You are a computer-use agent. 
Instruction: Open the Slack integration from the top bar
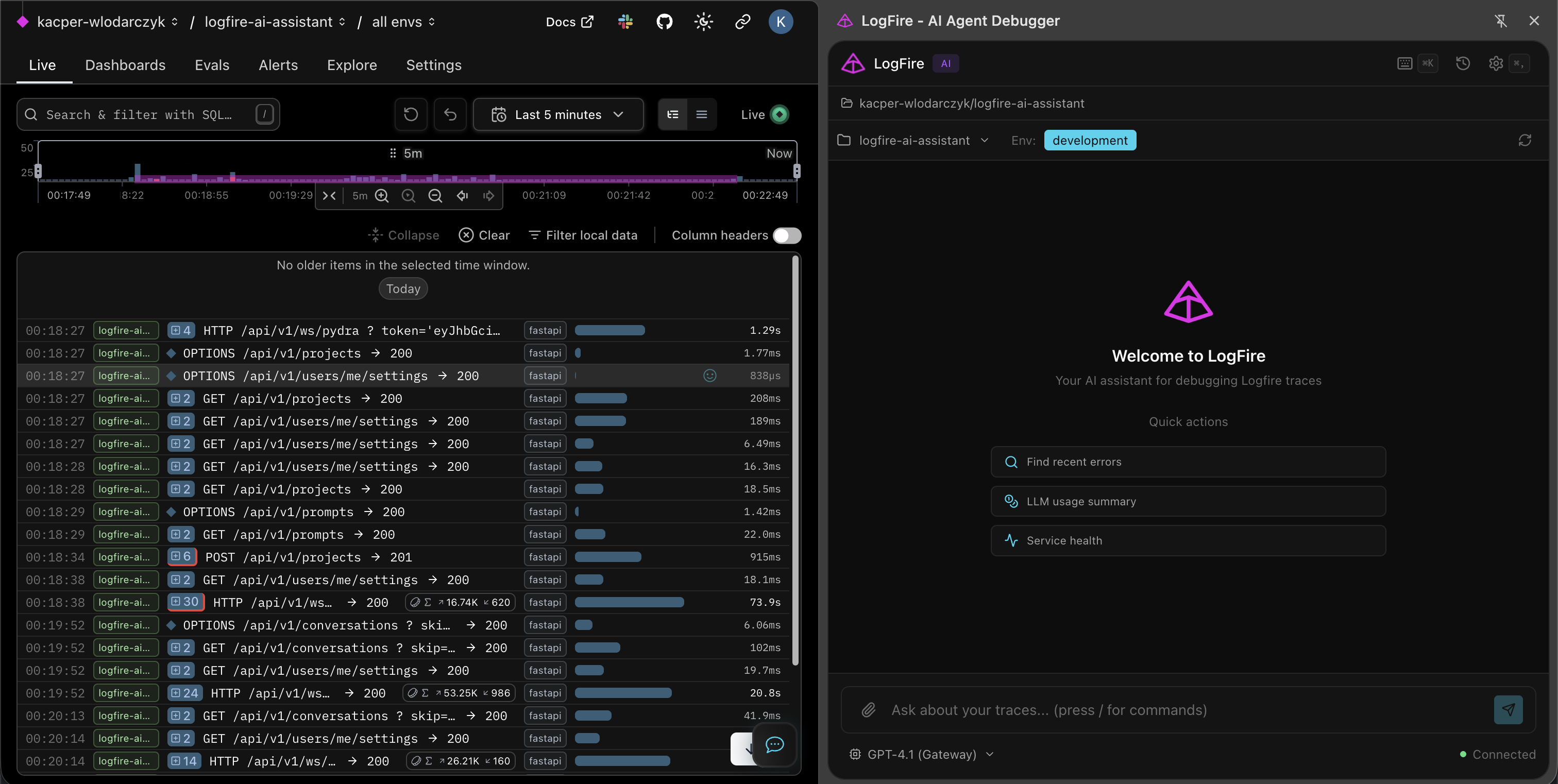625,22
